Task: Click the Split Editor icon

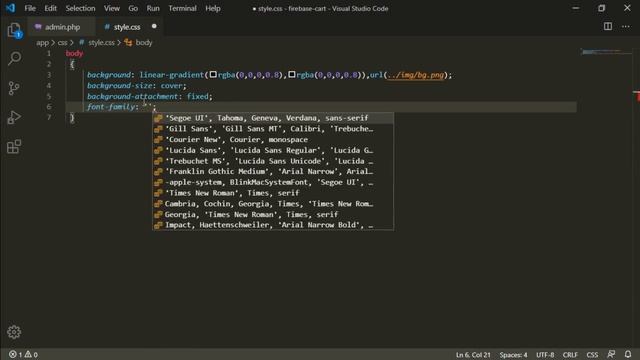Action: (608, 27)
